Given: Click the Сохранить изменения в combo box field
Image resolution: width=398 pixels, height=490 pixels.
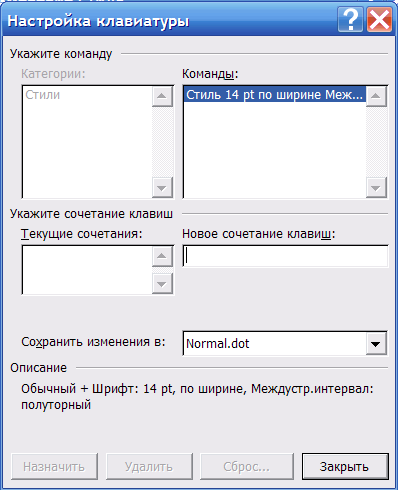Looking at the screenshot, I should (x=285, y=343).
